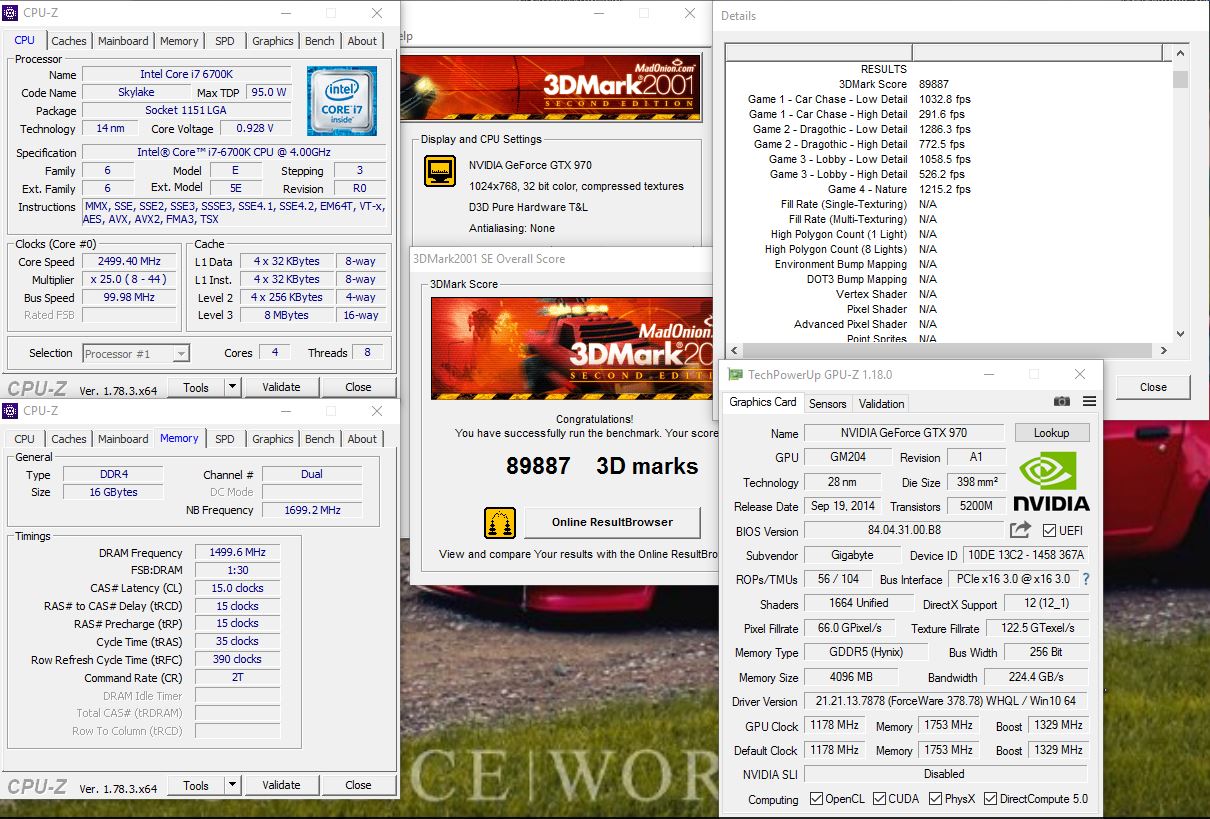Open Tools dropdown arrow in top CPU-Z
1210x819 pixels.
click(232, 387)
